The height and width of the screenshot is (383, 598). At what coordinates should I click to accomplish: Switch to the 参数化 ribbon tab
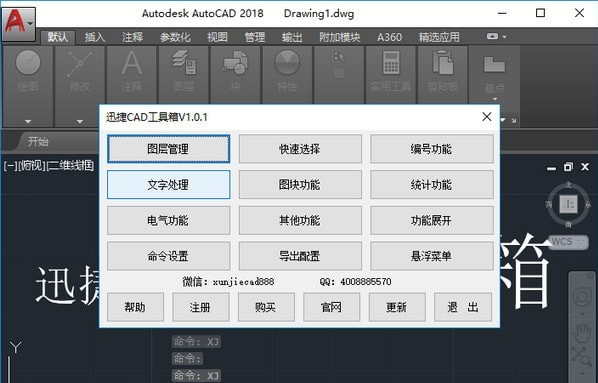pyautogui.click(x=175, y=37)
